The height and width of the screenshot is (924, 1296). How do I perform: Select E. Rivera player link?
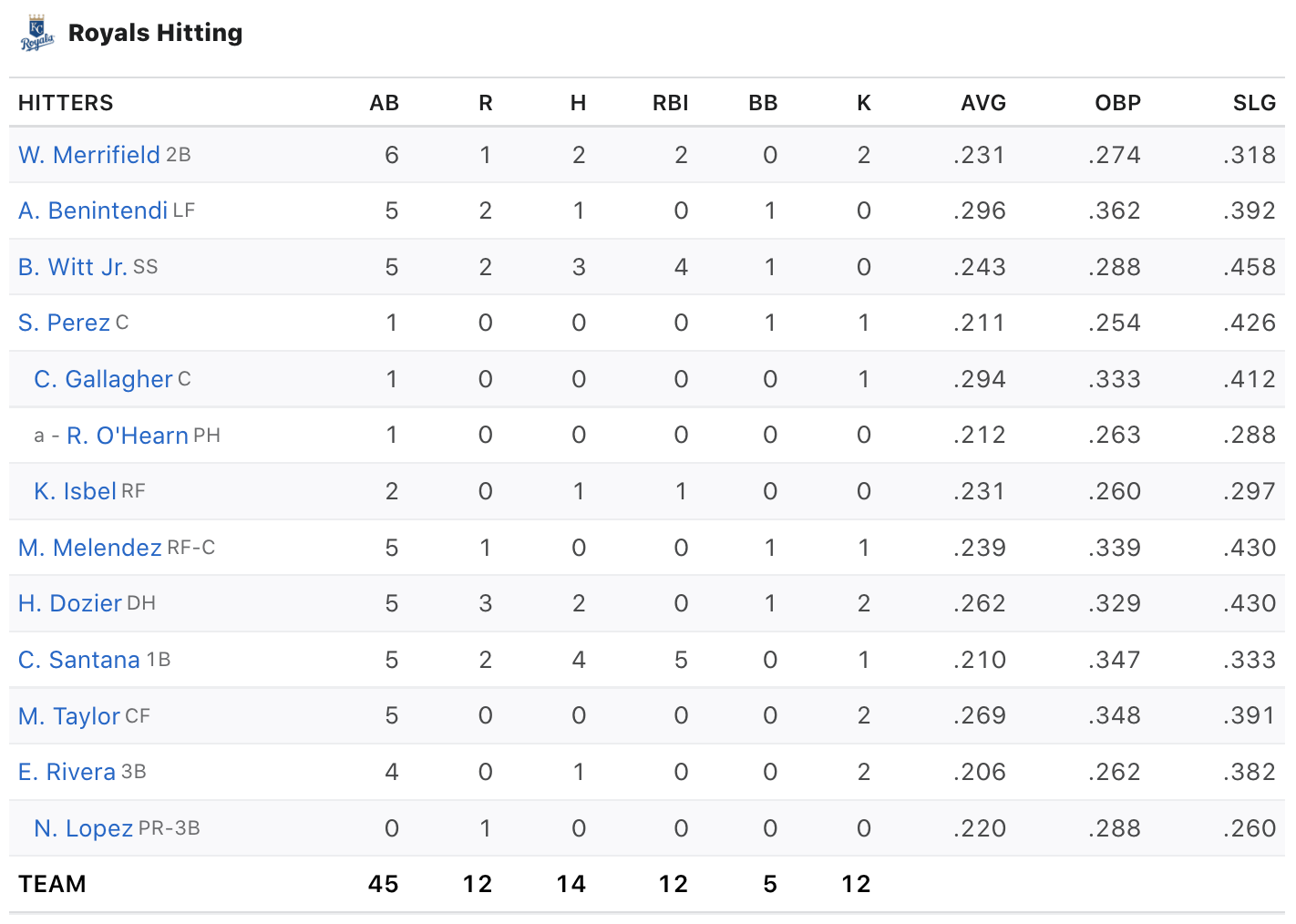[67, 772]
